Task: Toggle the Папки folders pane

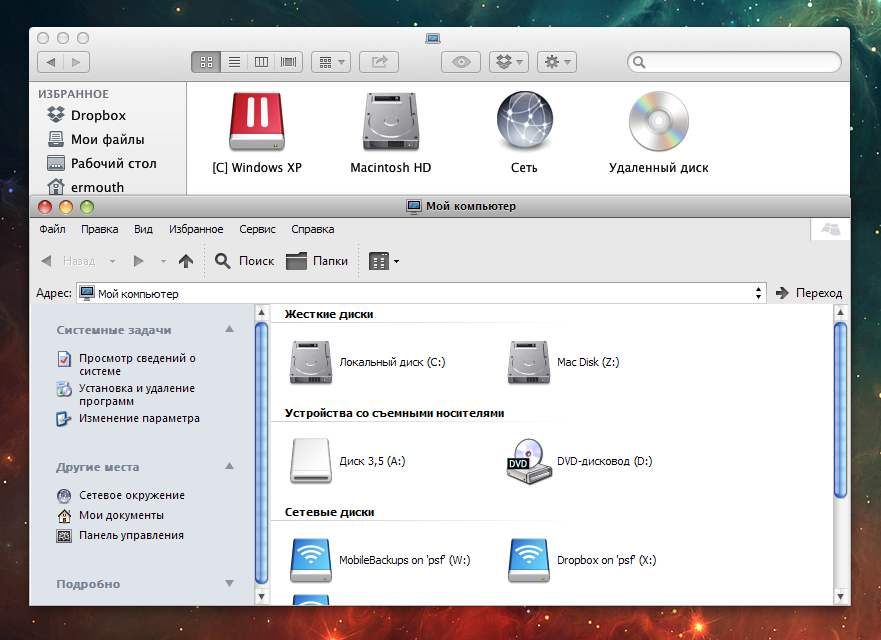Action: tap(317, 261)
